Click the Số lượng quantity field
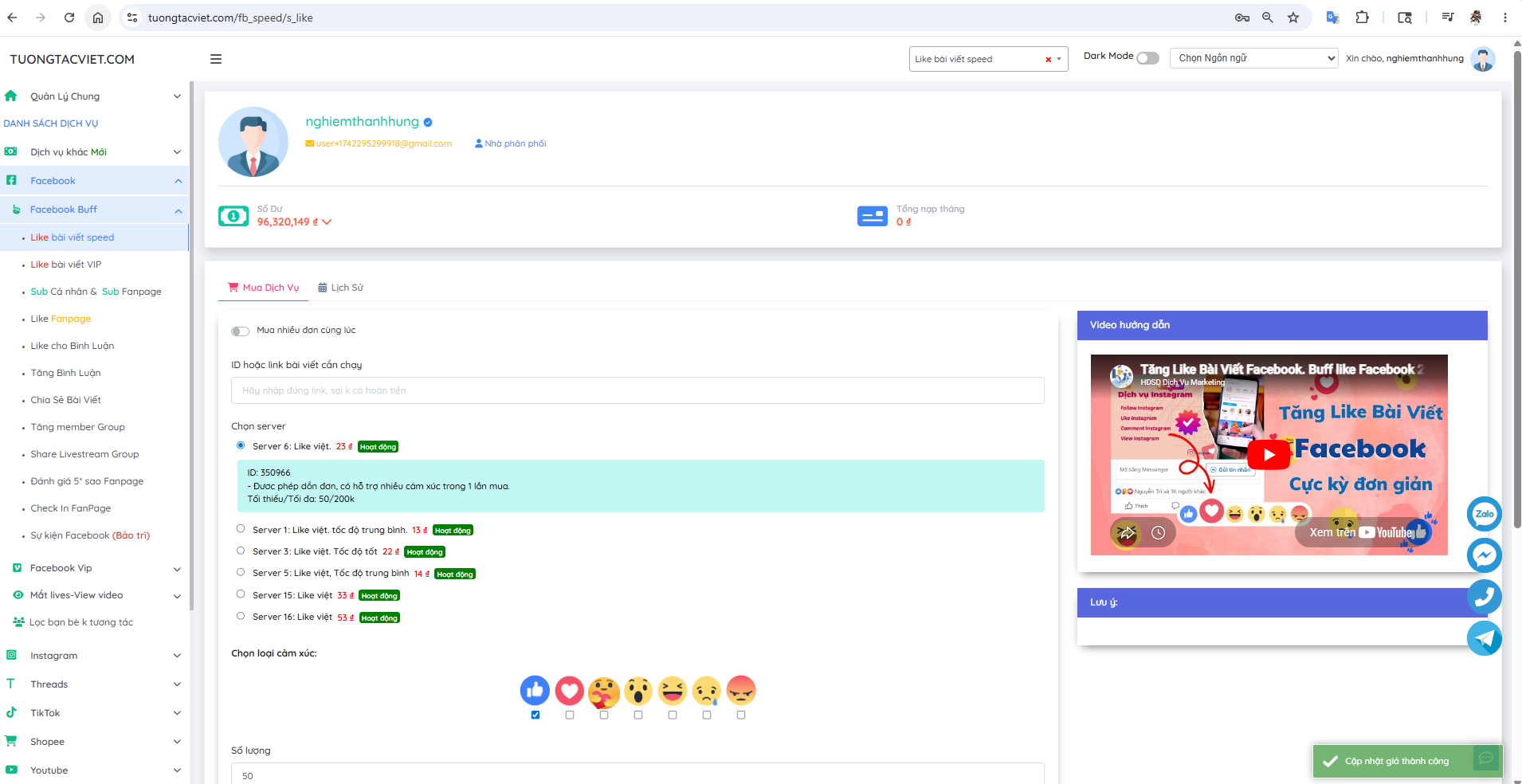Image resolution: width=1522 pixels, height=784 pixels. pyautogui.click(x=637, y=774)
